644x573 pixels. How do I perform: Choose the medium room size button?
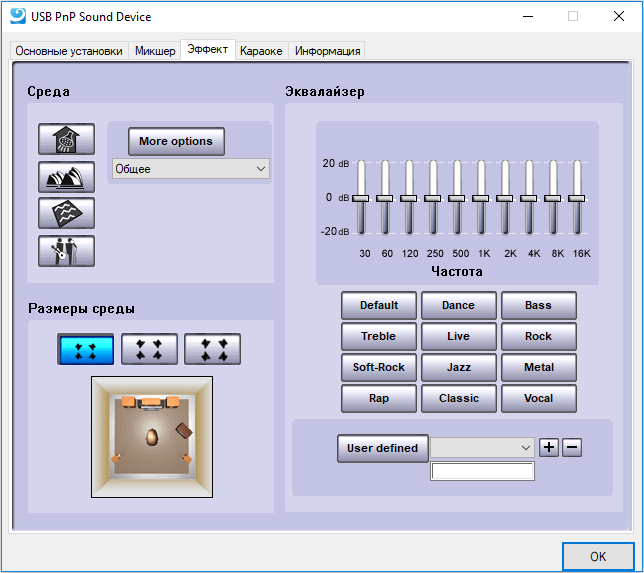(150, 350)
